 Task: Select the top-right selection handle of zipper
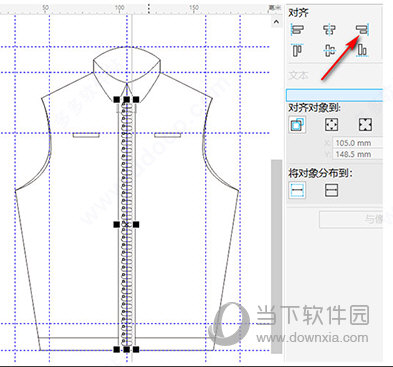click(136, 99)
